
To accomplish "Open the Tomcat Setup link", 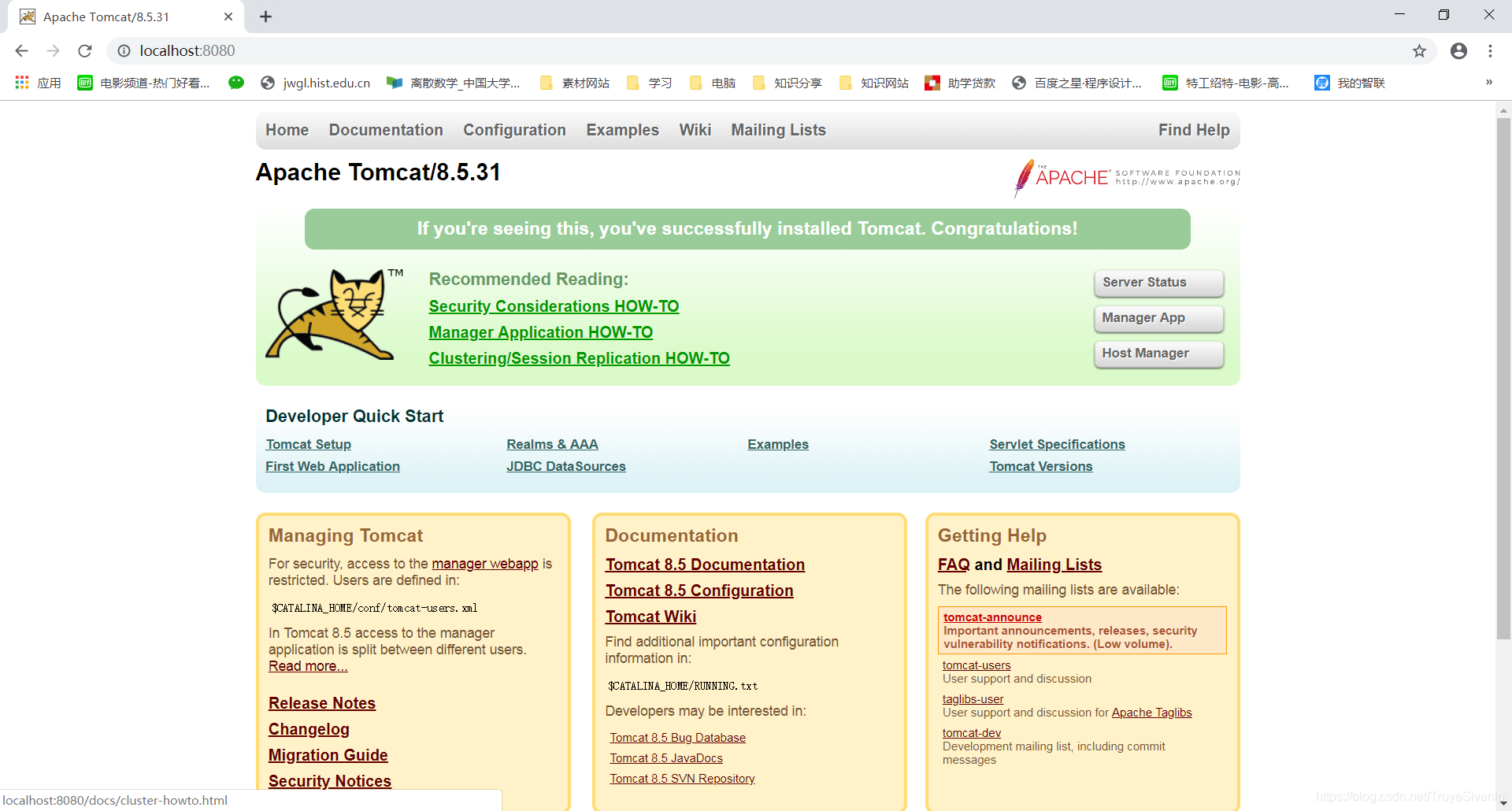I will point(308,444).
